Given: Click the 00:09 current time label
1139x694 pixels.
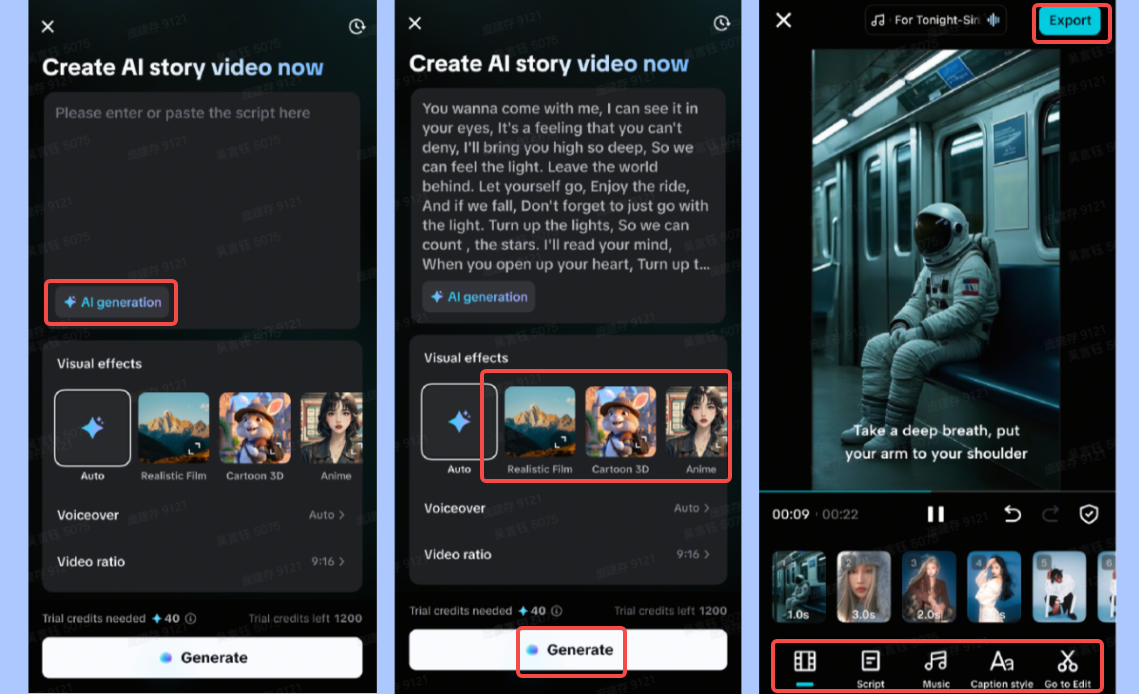Looking at the screenshot, I should coord(790,515).
